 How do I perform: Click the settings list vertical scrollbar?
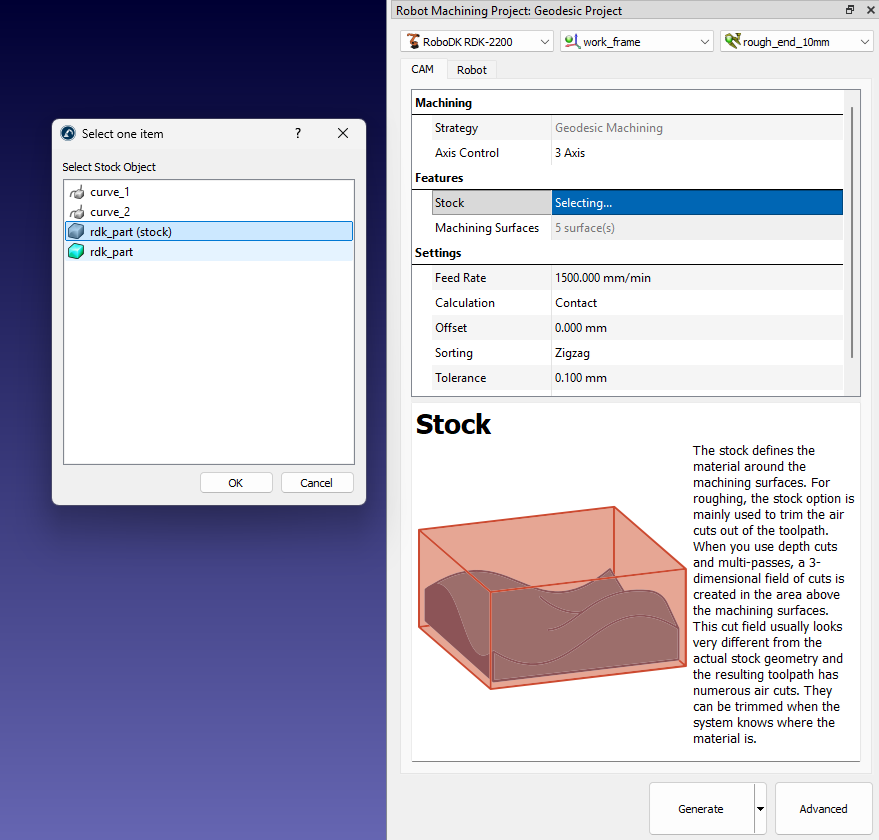[852, 230]
